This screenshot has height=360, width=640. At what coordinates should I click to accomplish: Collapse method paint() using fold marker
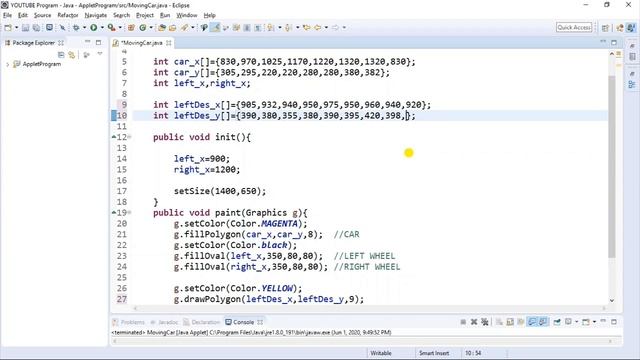pos(129,213)
